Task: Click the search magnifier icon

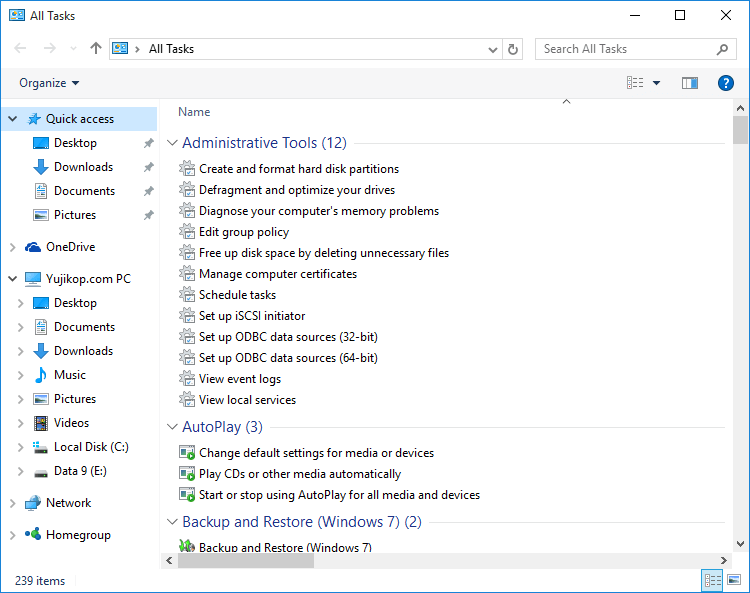Action: click(x=722, y=49)
